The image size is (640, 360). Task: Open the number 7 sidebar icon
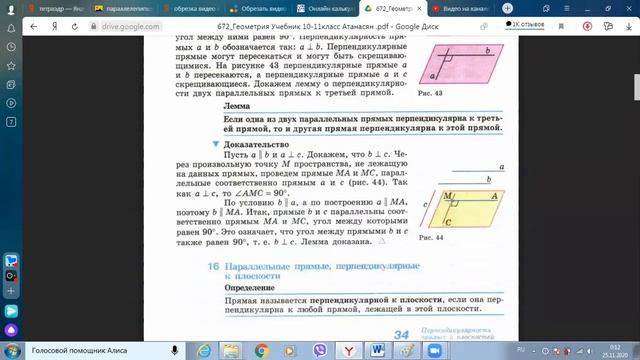pos(11,122)
